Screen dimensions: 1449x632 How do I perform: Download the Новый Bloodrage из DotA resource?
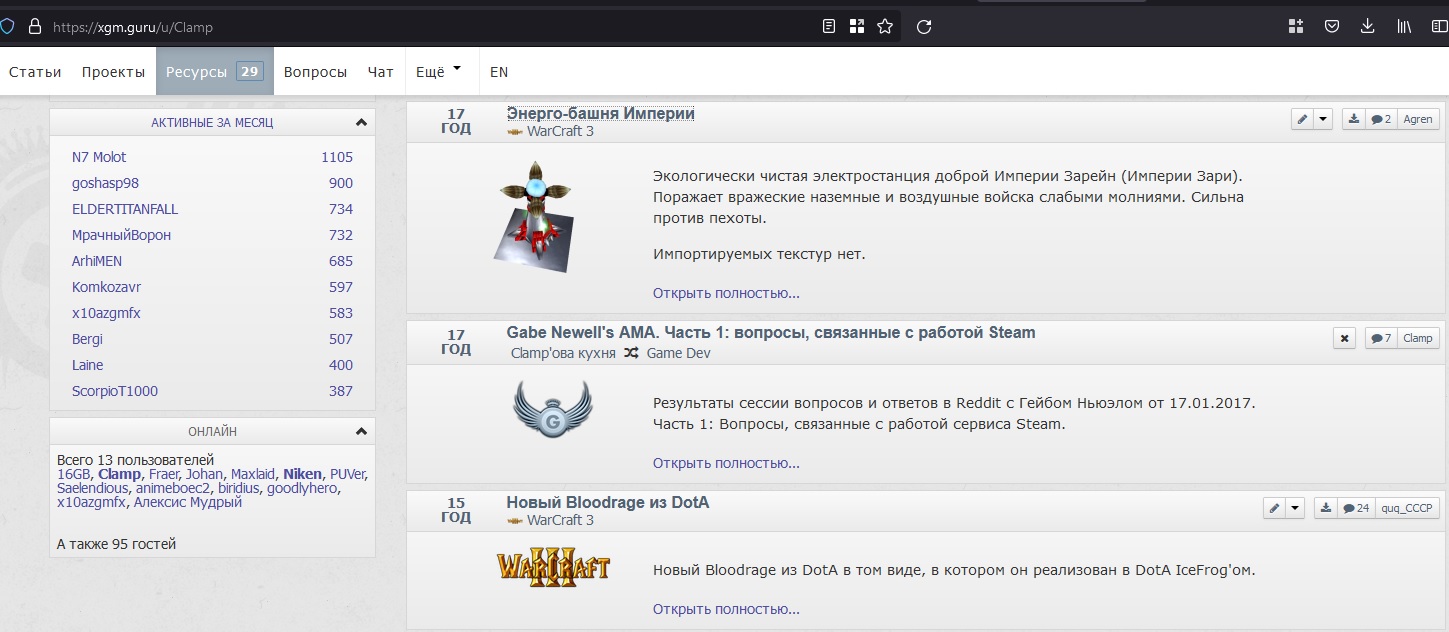[1326, 508]
